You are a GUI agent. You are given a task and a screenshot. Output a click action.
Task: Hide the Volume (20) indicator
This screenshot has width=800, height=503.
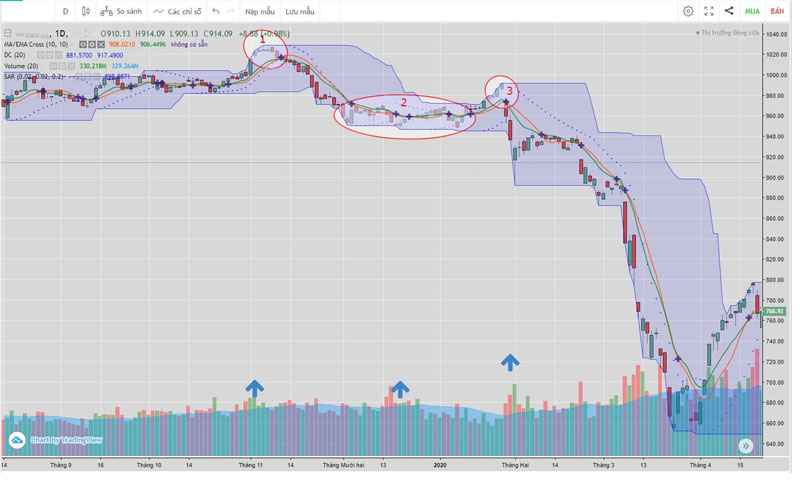tap(54, 66)
